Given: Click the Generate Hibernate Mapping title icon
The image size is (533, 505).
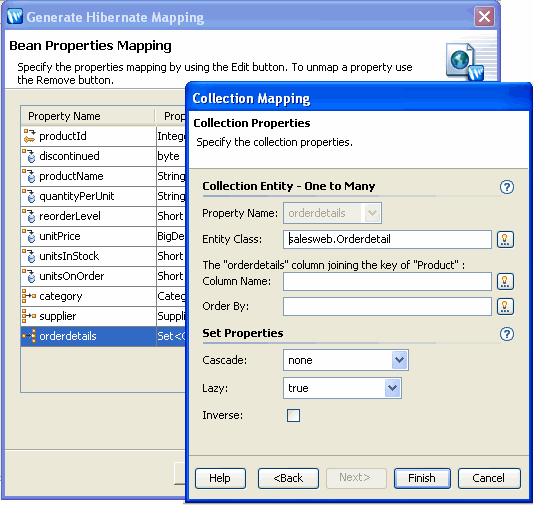Looking at the screenshot, I should pyautogui.click(x=15, y=16).
